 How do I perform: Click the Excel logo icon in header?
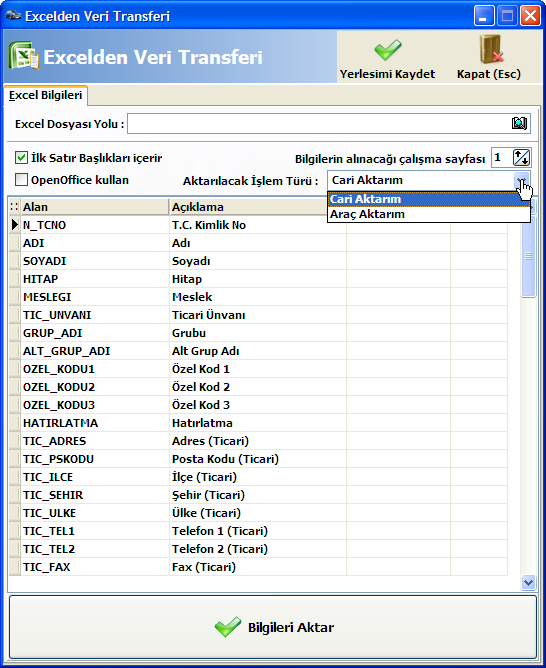click(x=24, y=55)
